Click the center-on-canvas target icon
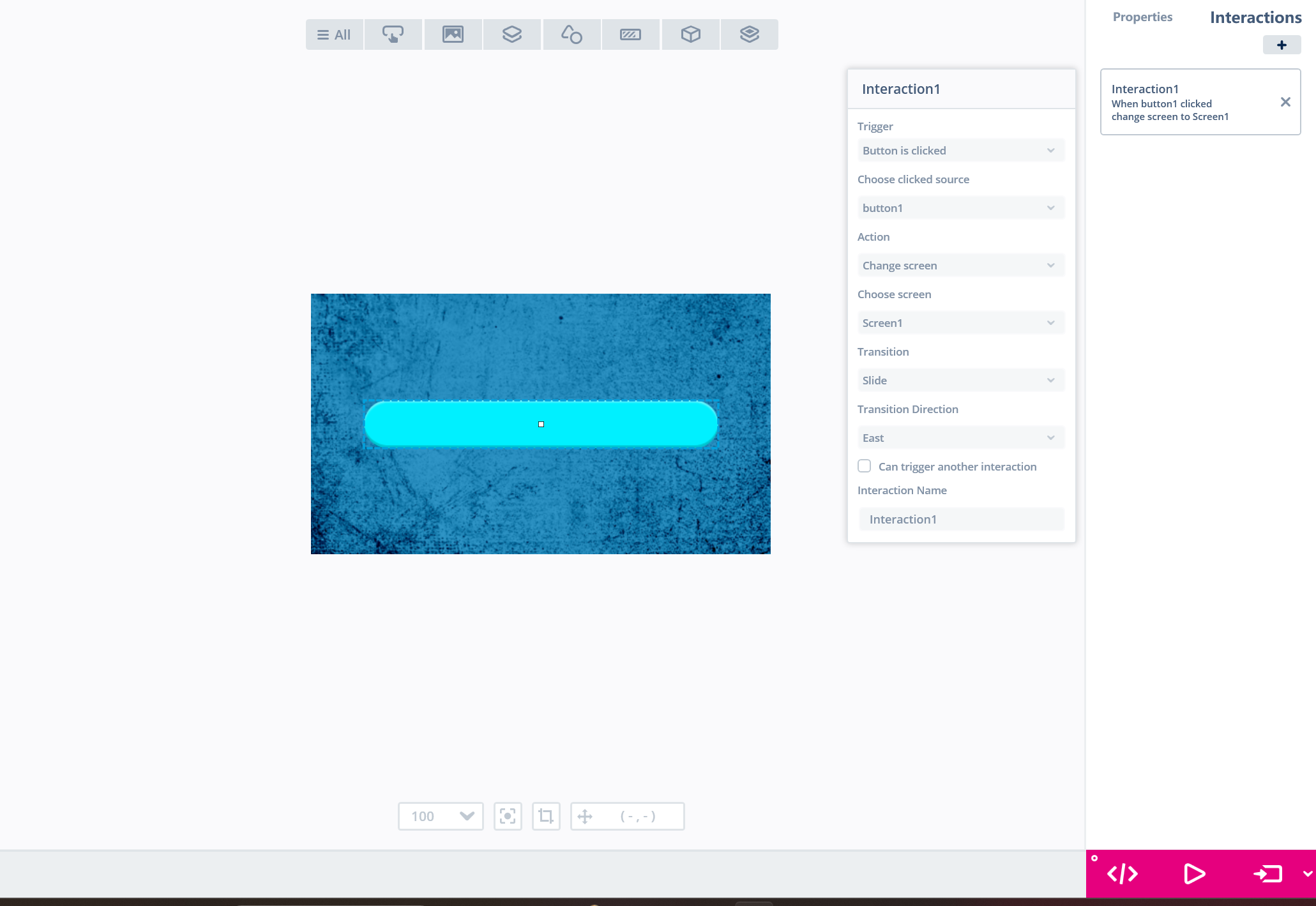The width and height of the screenshot is (1316, 906). (508, 816)
